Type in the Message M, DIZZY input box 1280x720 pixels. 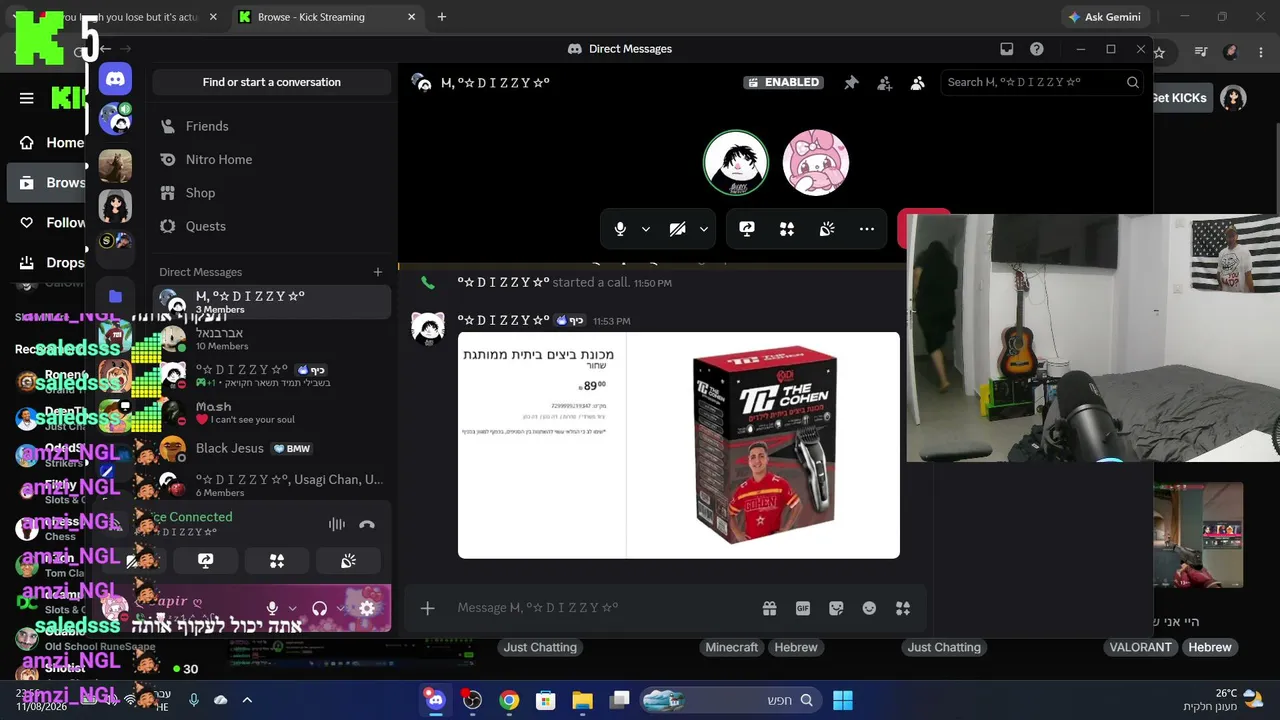pyautogui.click(x=603, y=608)
